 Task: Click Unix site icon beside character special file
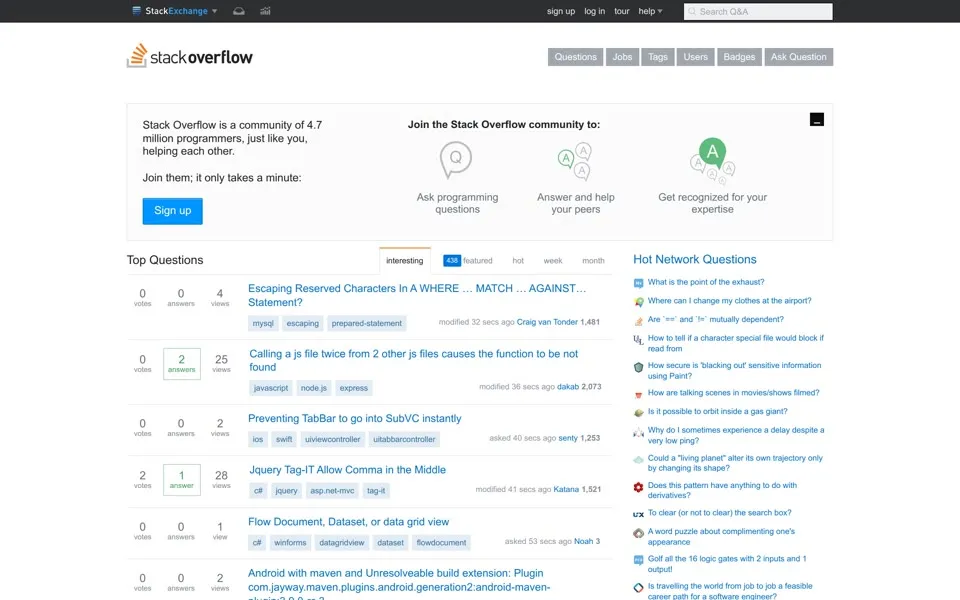tap(639, 340)
